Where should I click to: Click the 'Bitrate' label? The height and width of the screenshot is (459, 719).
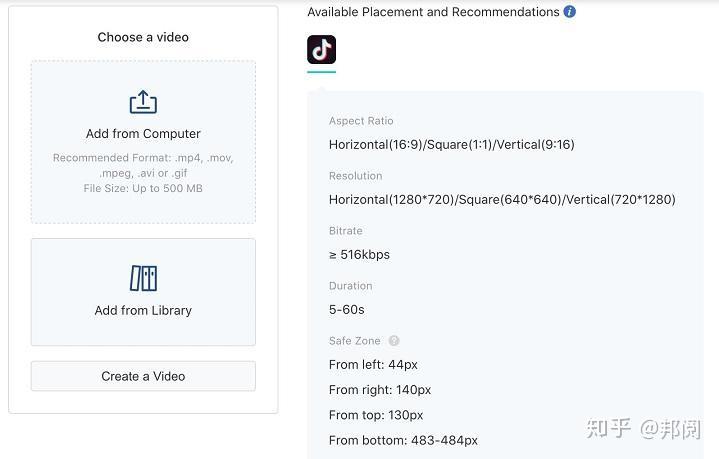pos(345,231)
